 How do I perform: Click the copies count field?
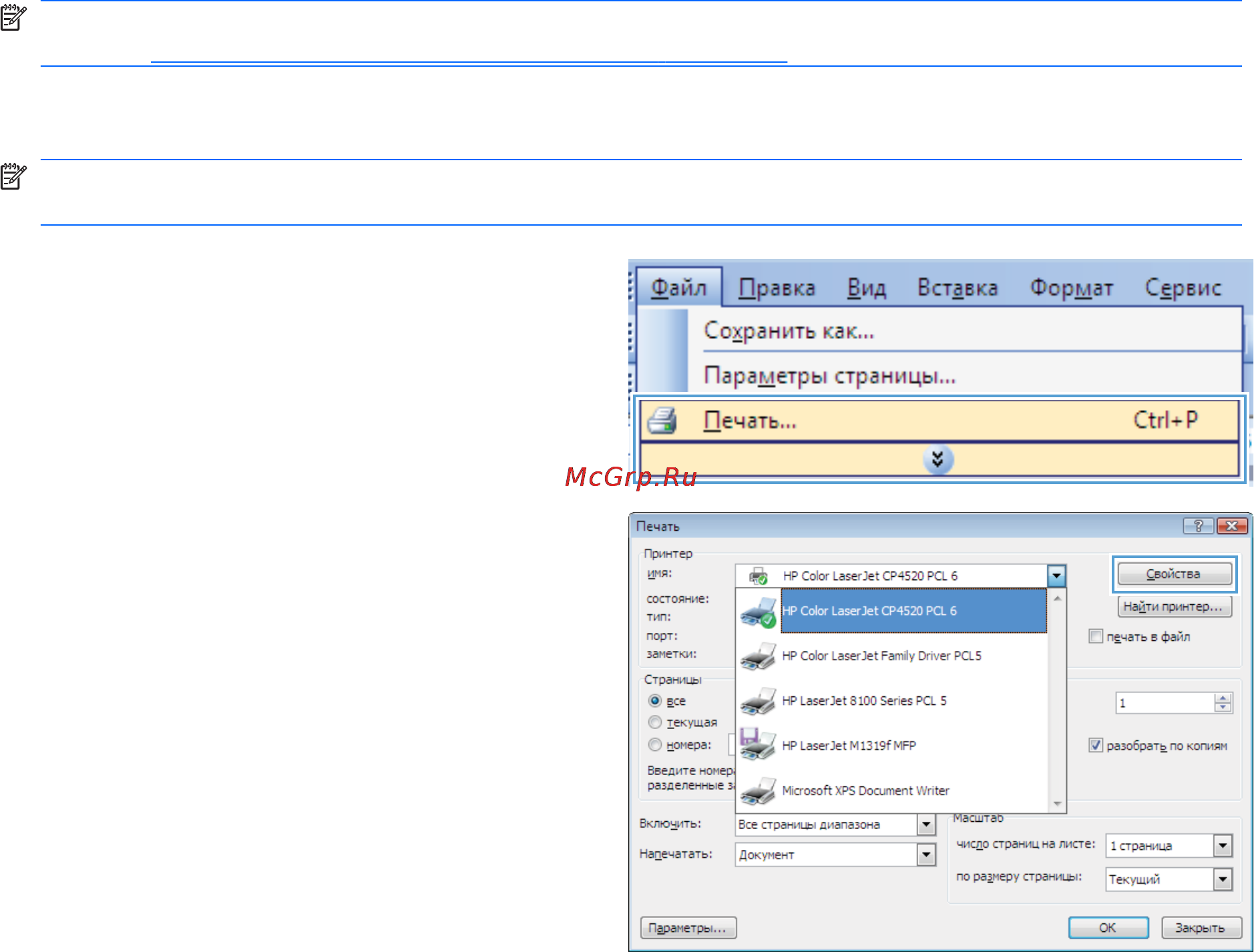pos(1165,703)
